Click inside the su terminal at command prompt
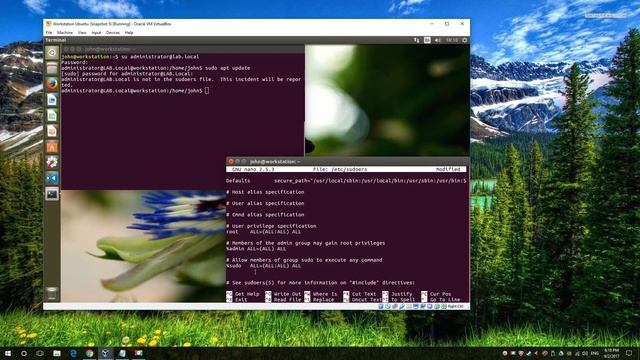 [x=207, y=91]
